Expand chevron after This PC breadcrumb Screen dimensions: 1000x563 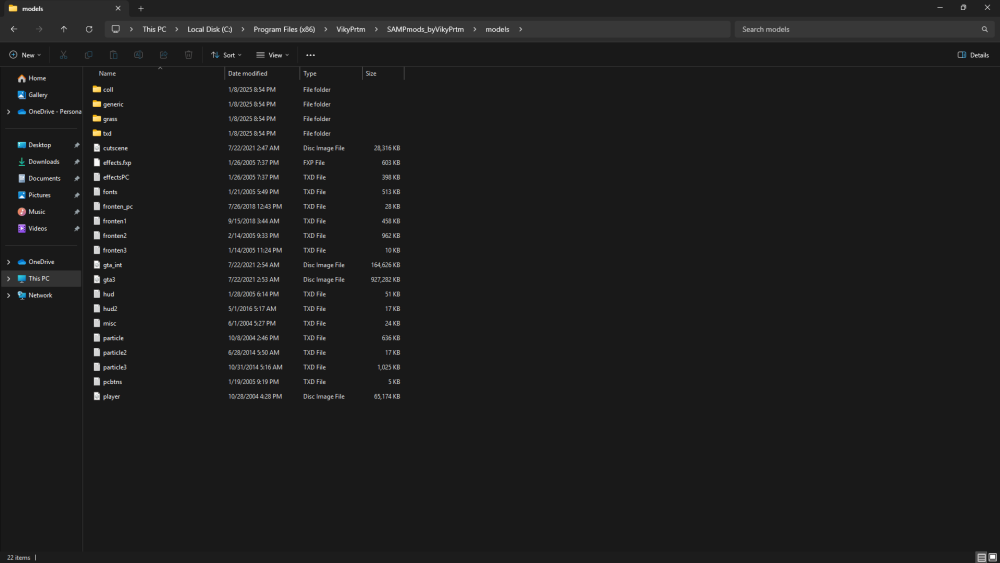tap(177, 29)
